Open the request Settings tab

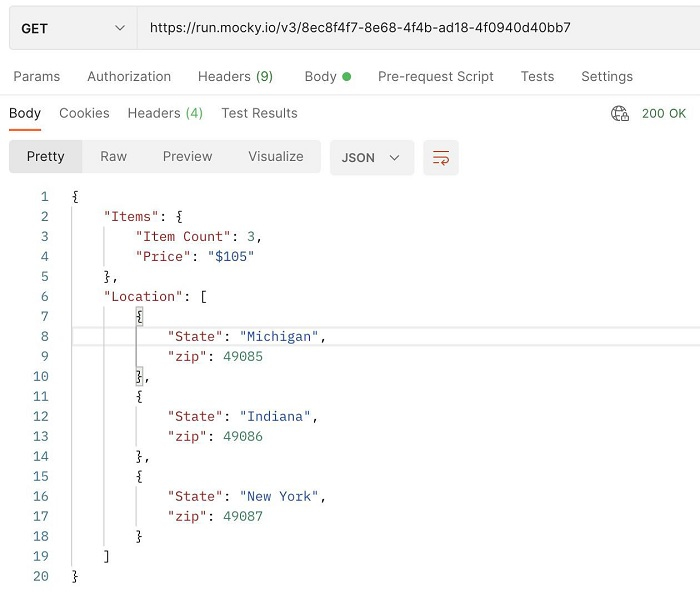(x=607, y=77)
